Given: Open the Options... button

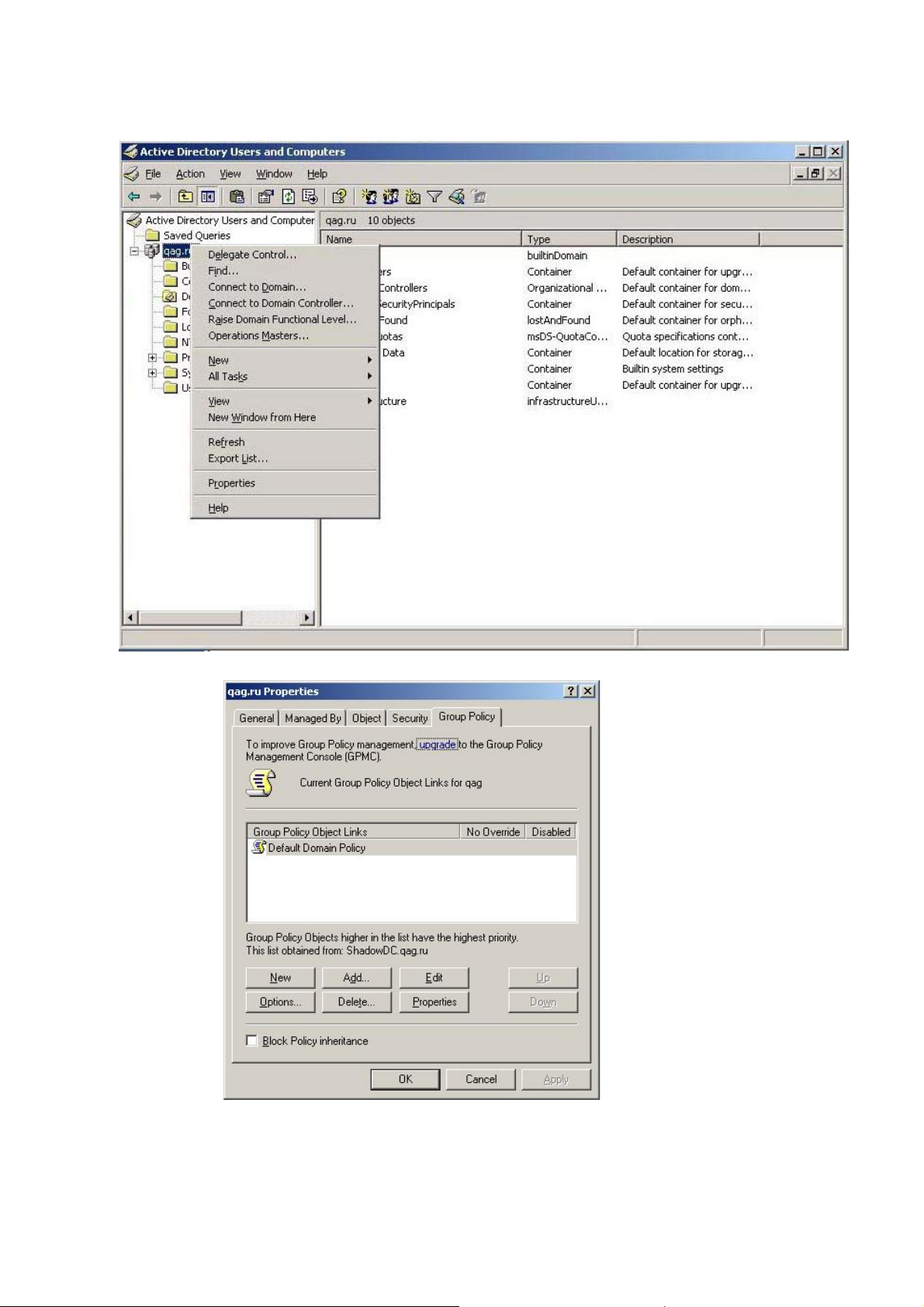Looking at the screenshot, I should coord(280,1001).
